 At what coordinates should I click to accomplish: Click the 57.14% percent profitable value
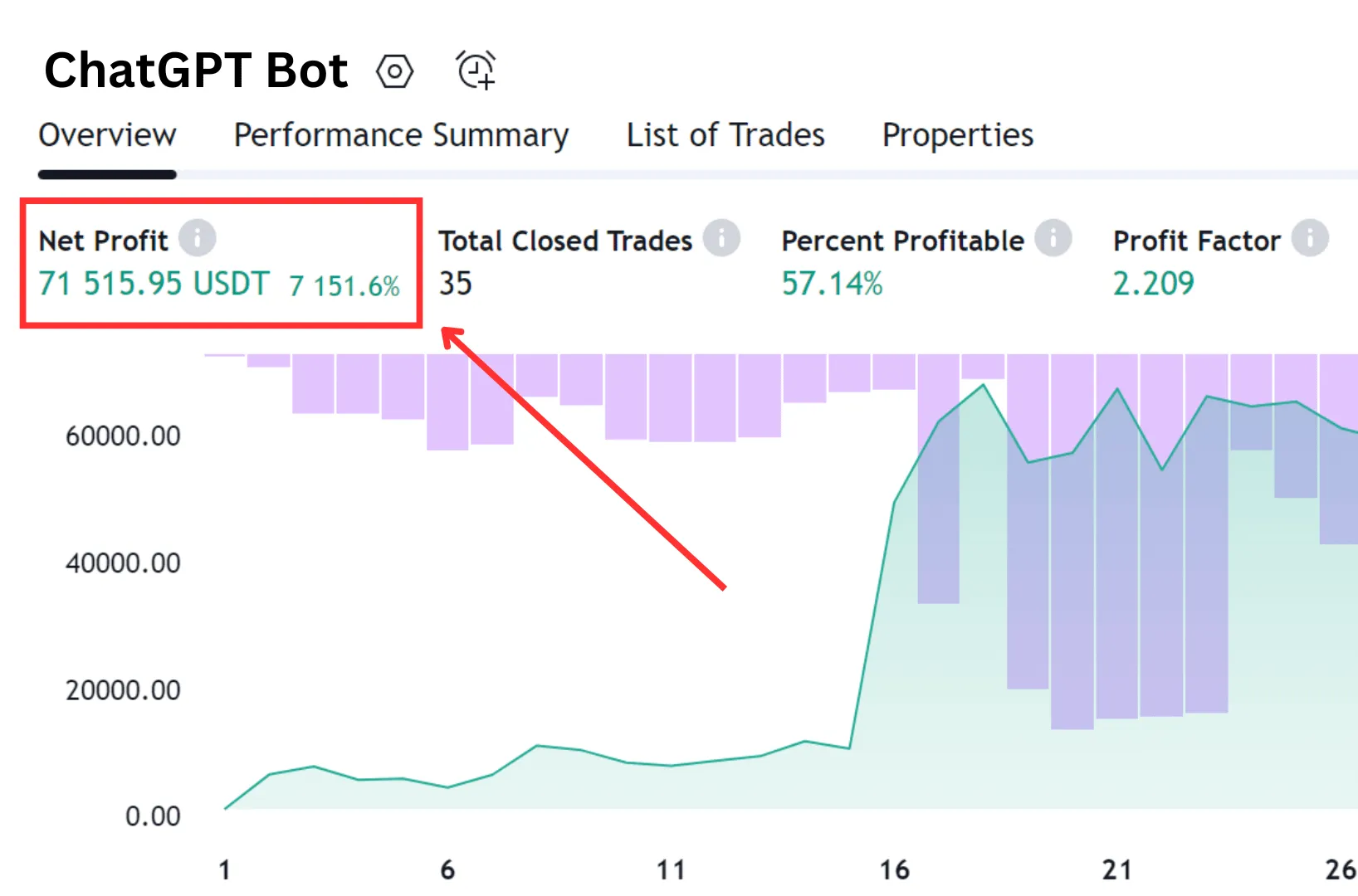point(831,283)
